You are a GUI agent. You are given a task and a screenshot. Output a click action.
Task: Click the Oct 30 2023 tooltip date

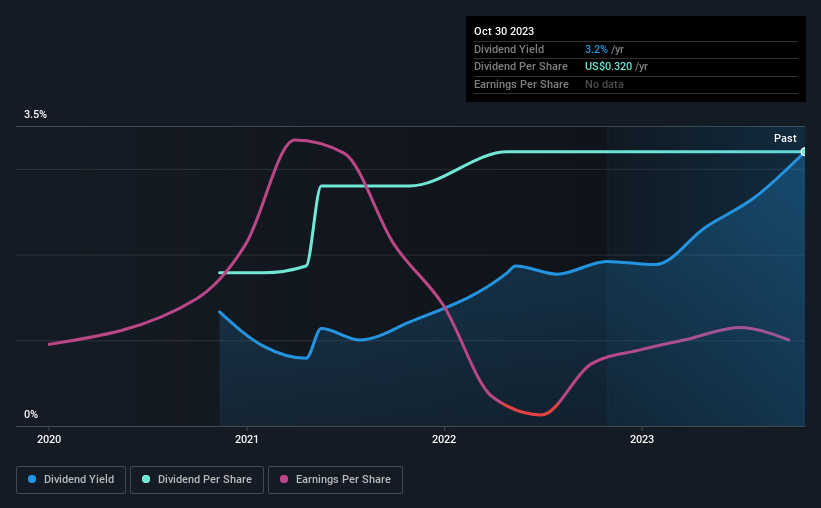(x=504, y=31)
